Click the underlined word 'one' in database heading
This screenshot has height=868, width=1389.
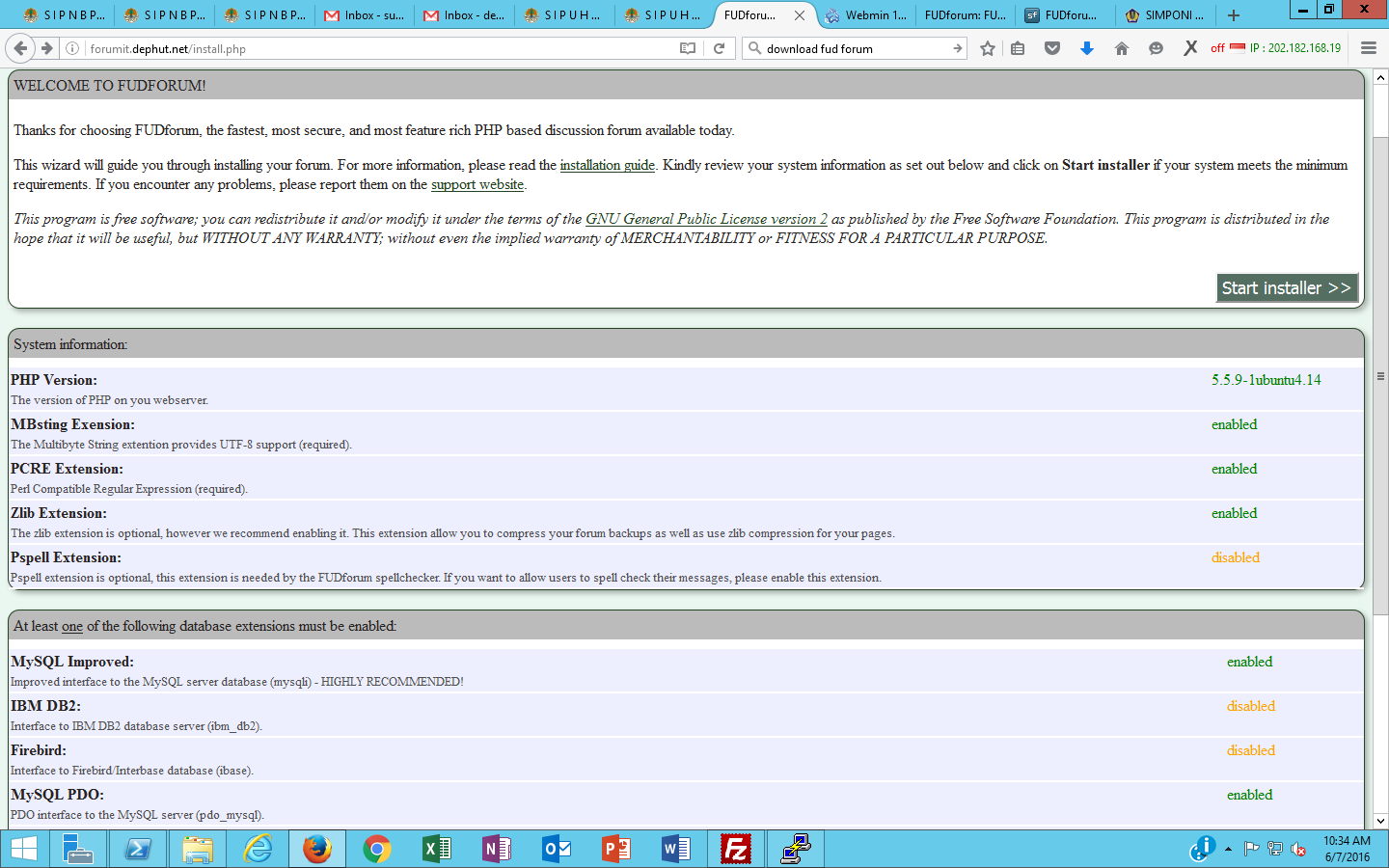point(72,626)
